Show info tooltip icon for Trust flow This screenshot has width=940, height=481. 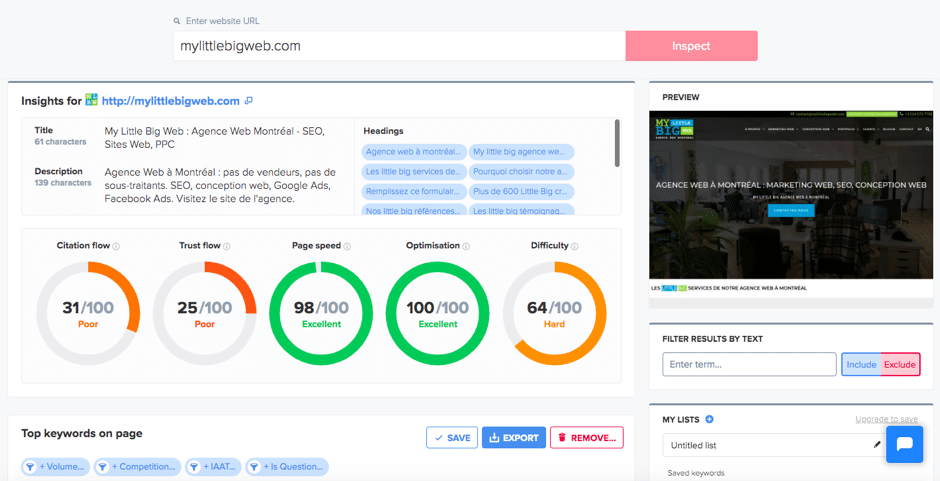click(227, 246)
